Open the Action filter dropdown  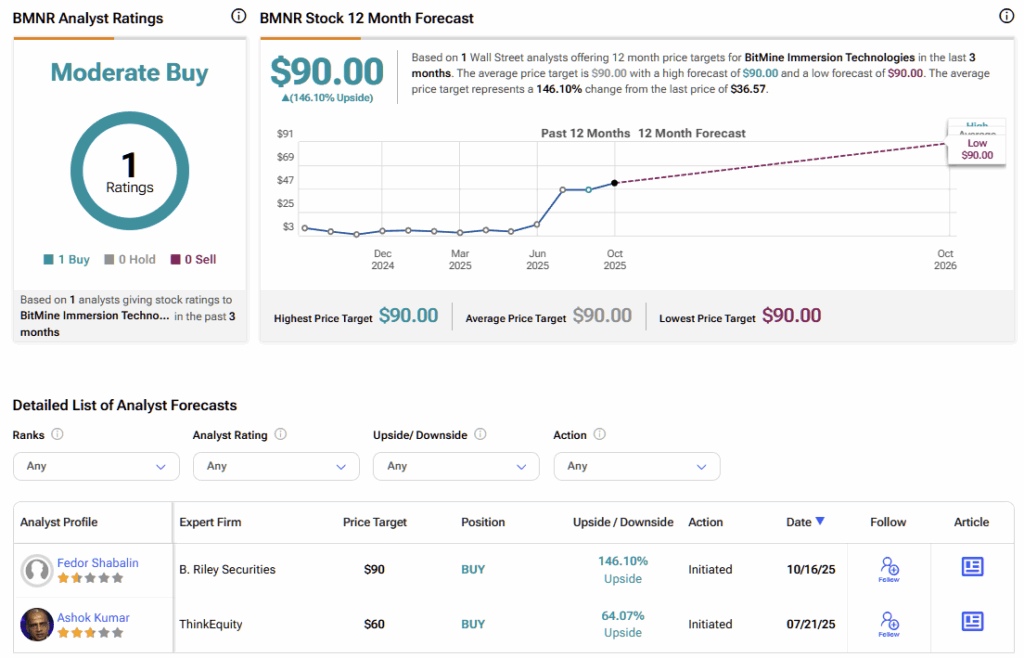[636, 466]
